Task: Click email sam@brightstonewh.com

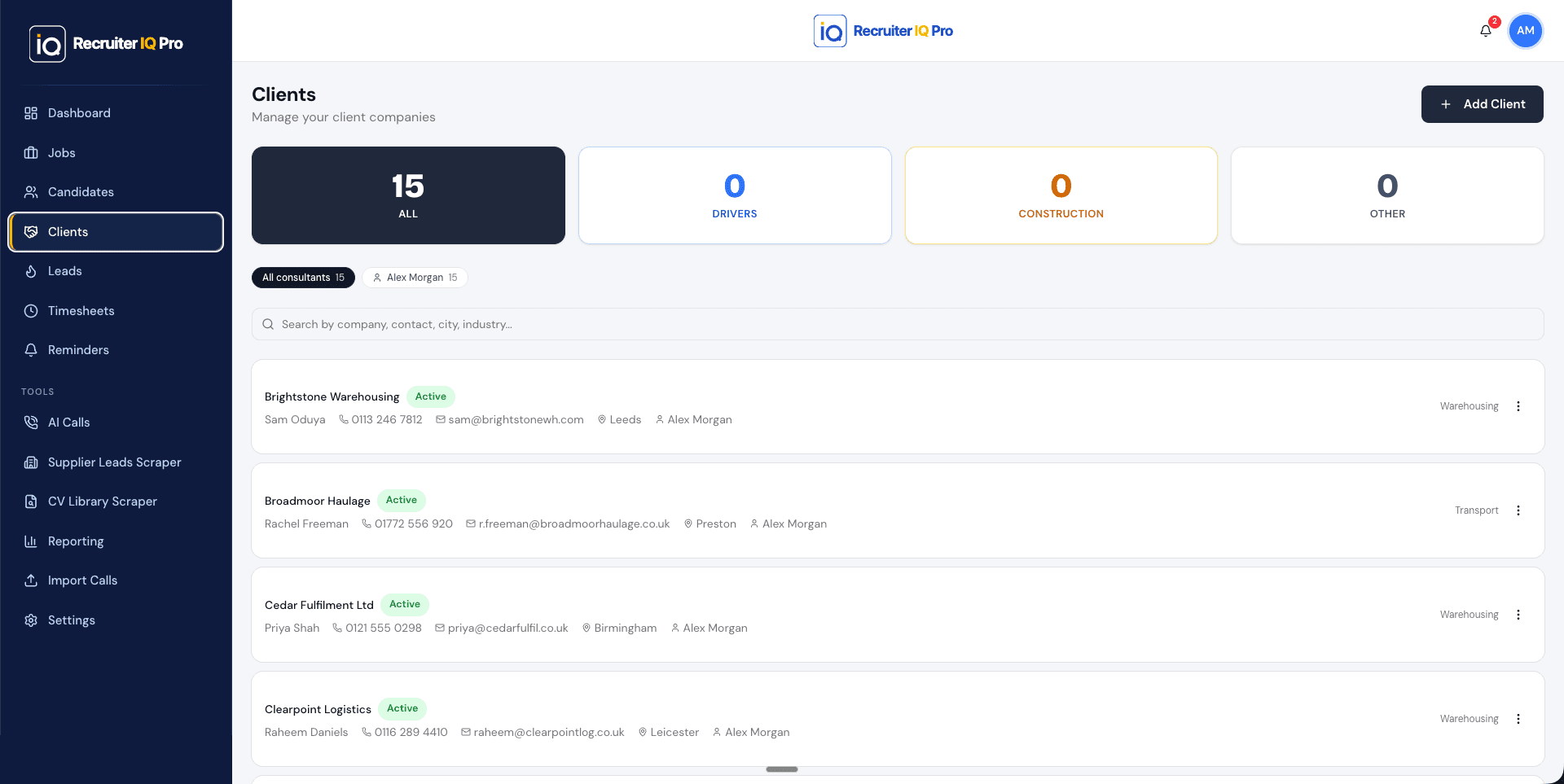Action: (x=516, y=420)
